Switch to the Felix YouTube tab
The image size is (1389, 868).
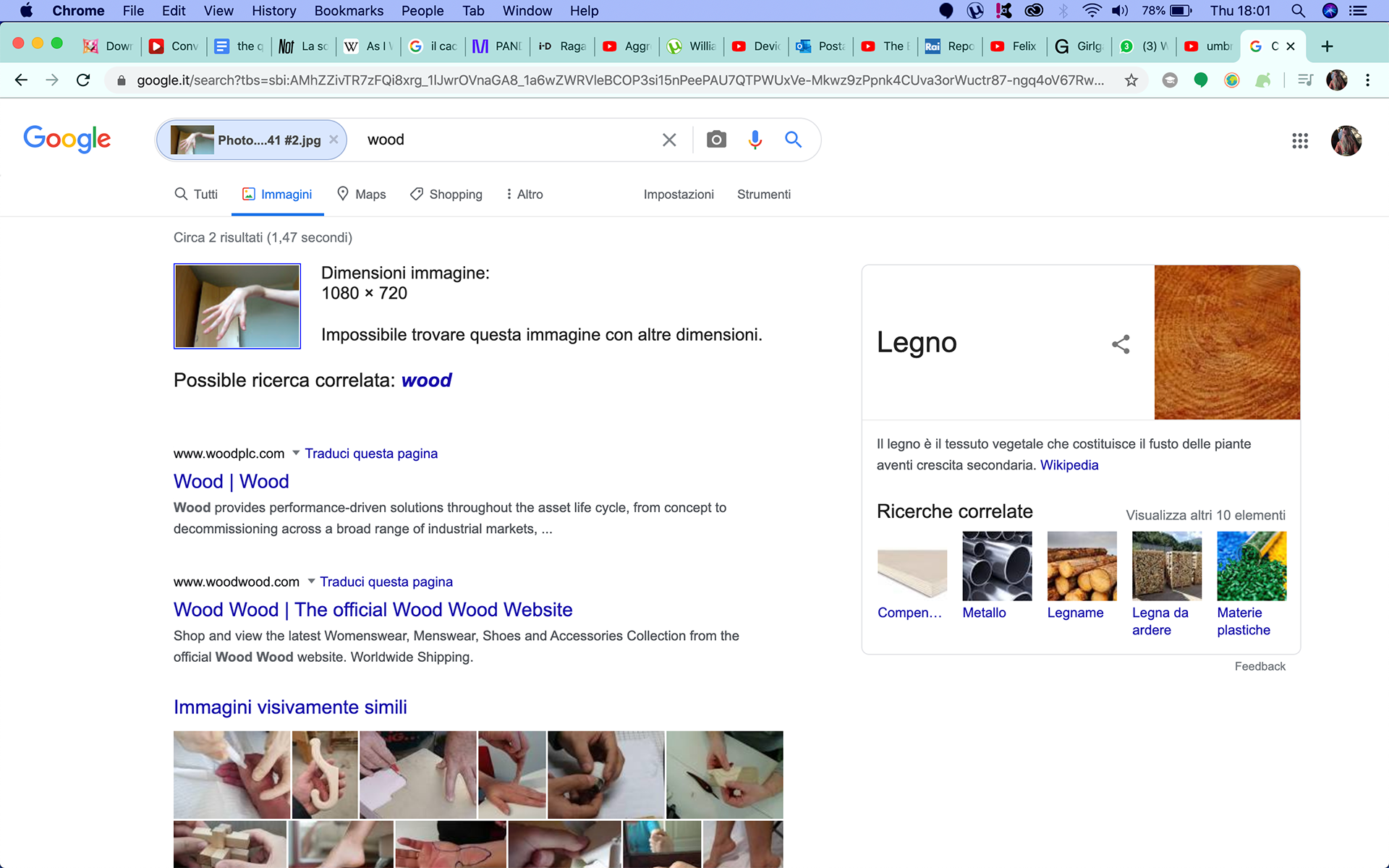pyautogui.click(x=1014, y=46)
